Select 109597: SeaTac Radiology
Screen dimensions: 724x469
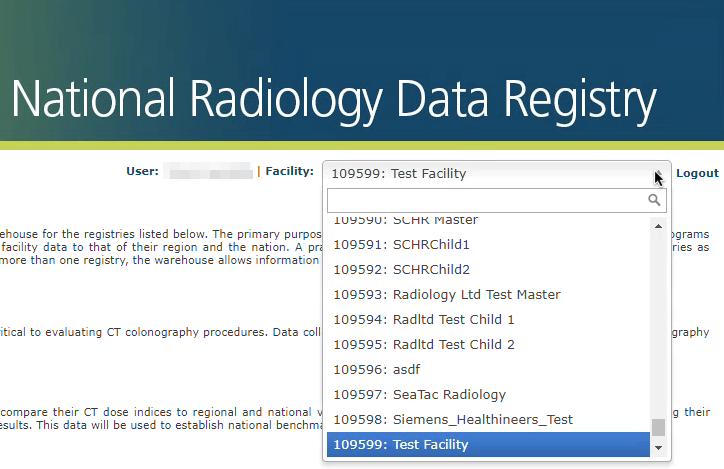(x=488, y=394)
